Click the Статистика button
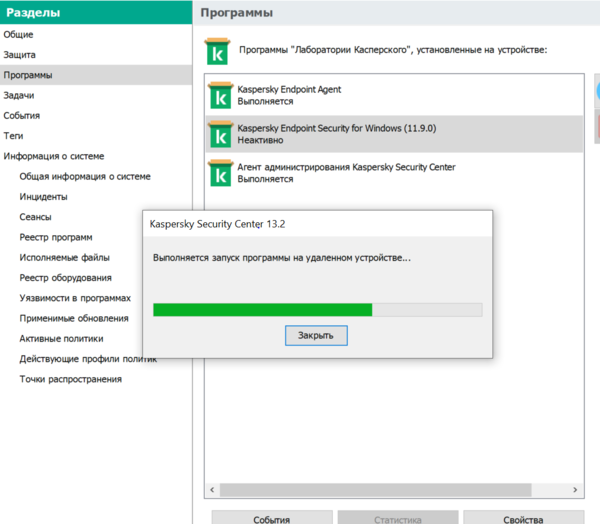 (398, 517)
